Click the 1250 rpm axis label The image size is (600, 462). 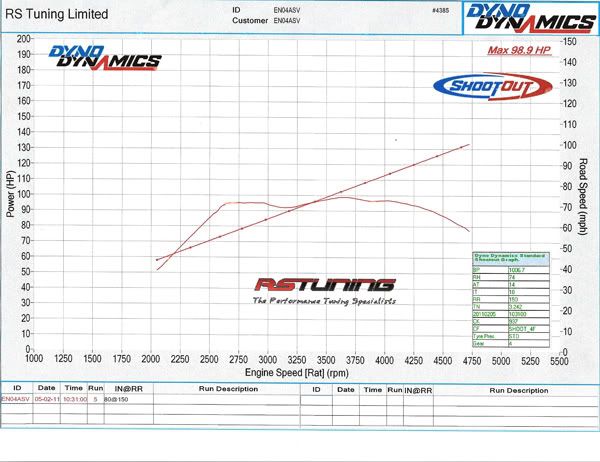click(63, 359)
